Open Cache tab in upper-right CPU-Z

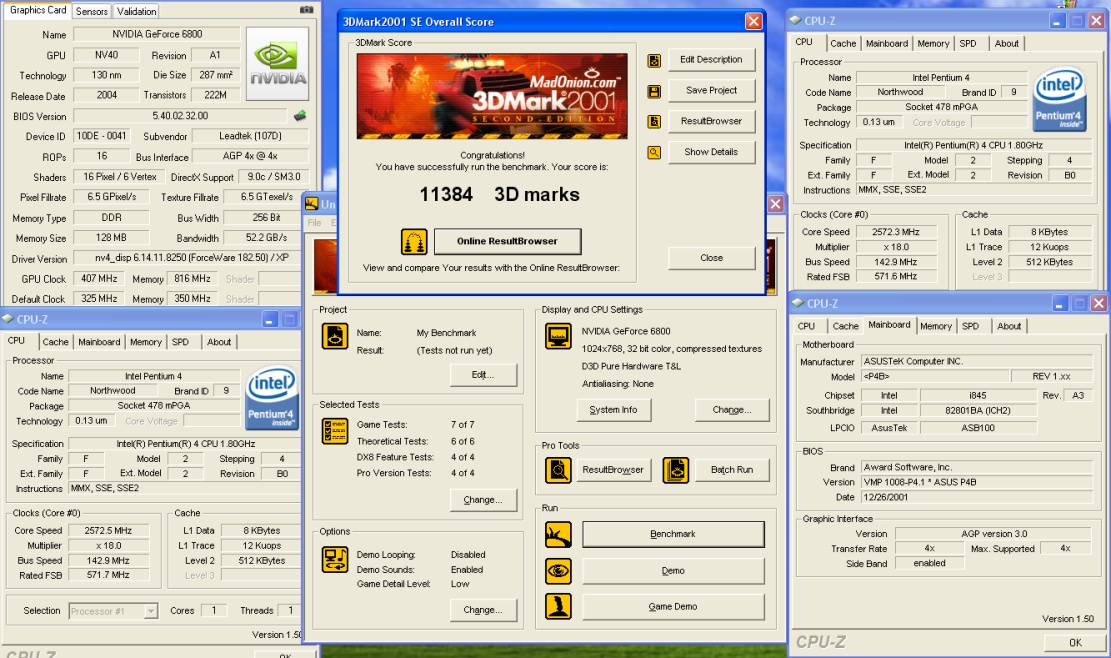(x=843, y=43)
